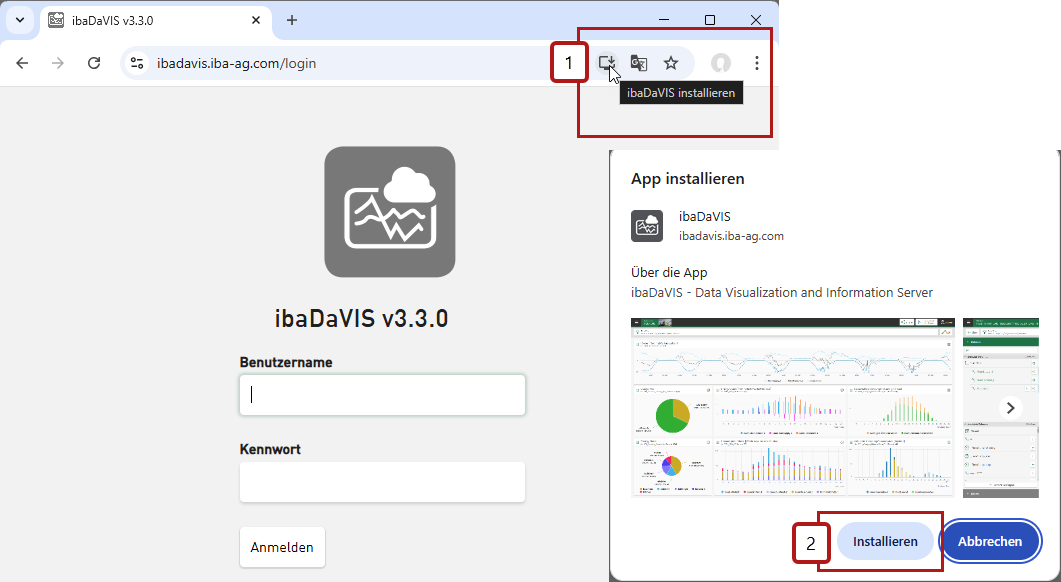Click the second partially shown screenshot thumbnail
This screenshot has width=1061, height=582.
1001,407
